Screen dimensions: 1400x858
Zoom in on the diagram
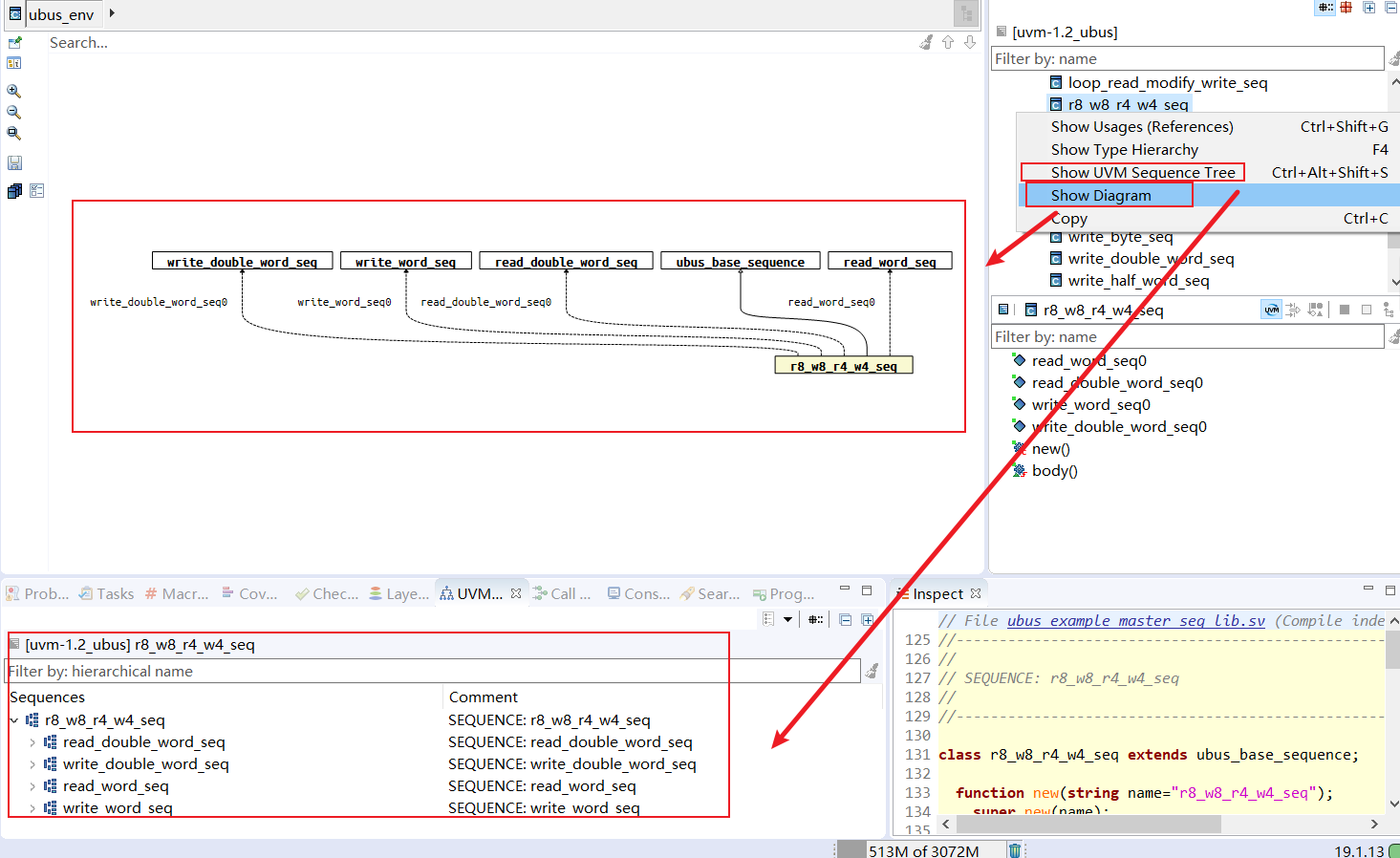(x=14, y=91)
